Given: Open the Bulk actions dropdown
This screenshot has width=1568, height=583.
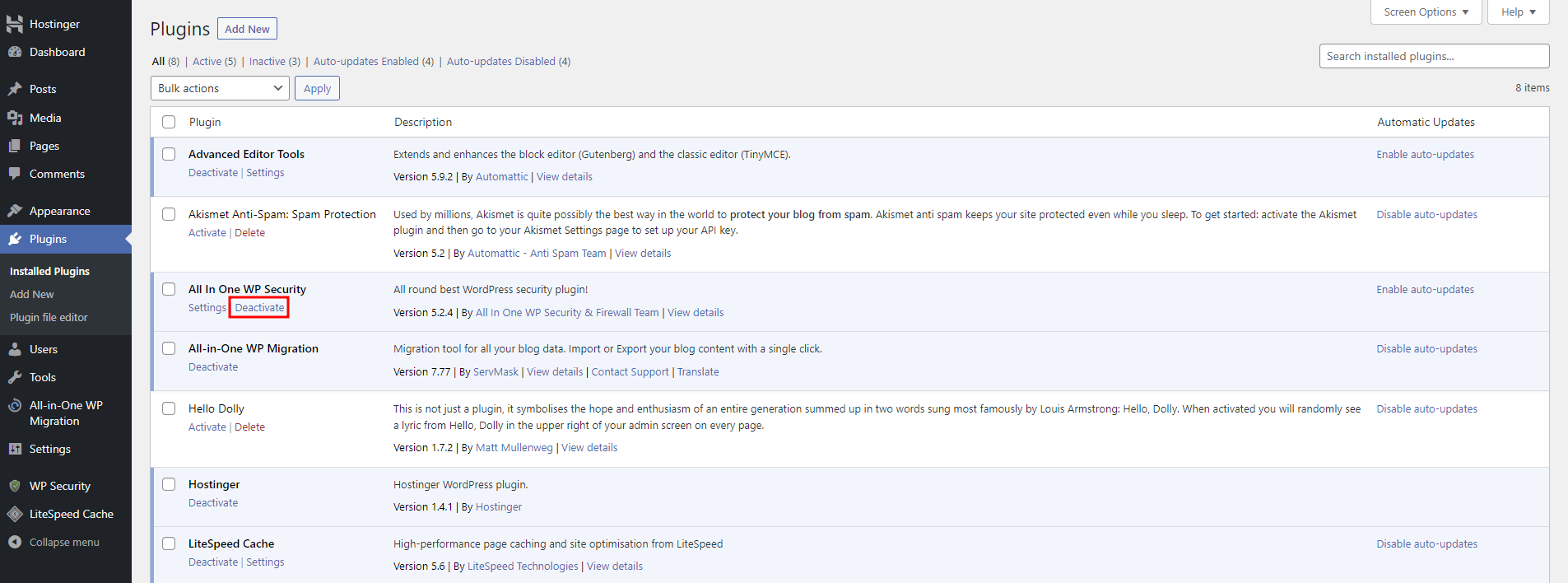Looking at the screenshot, I should coord(220,88).
